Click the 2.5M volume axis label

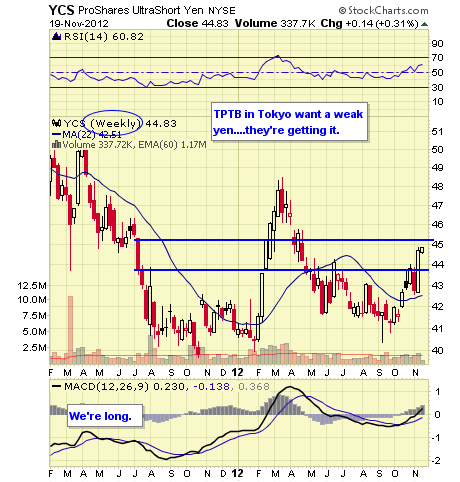point(35,348)
